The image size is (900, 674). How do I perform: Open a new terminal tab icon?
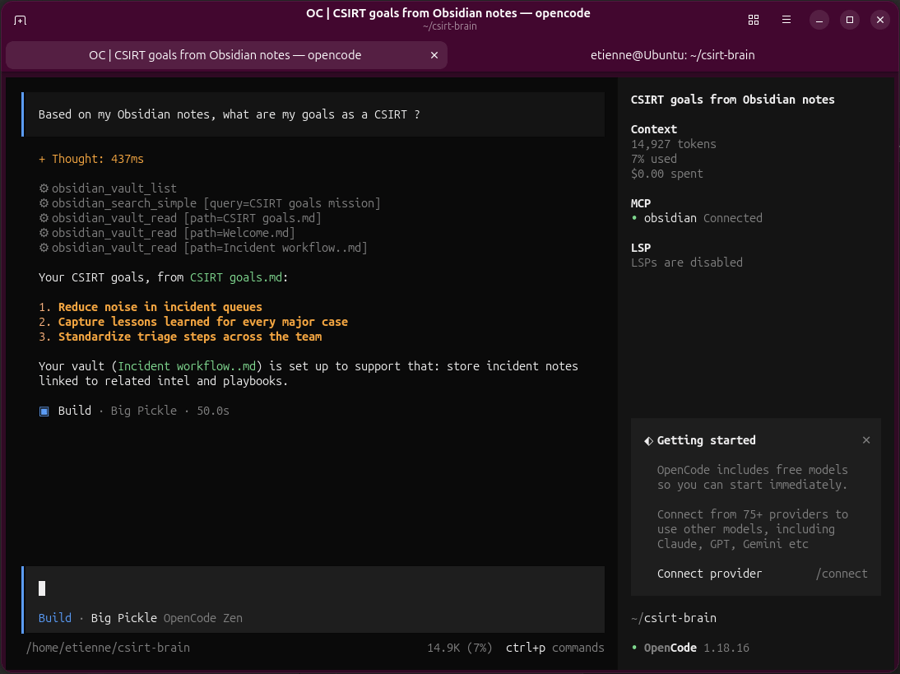[x=20, y=20]
